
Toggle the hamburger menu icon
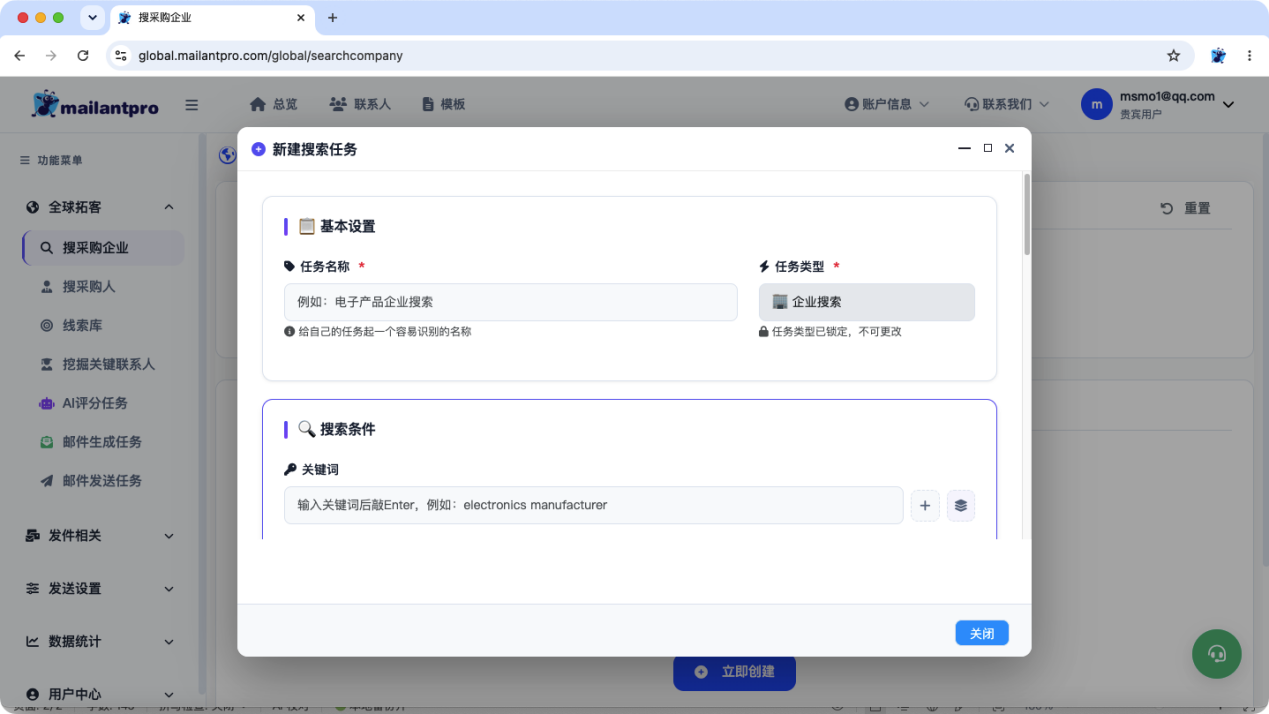click(x=192, y=105)
